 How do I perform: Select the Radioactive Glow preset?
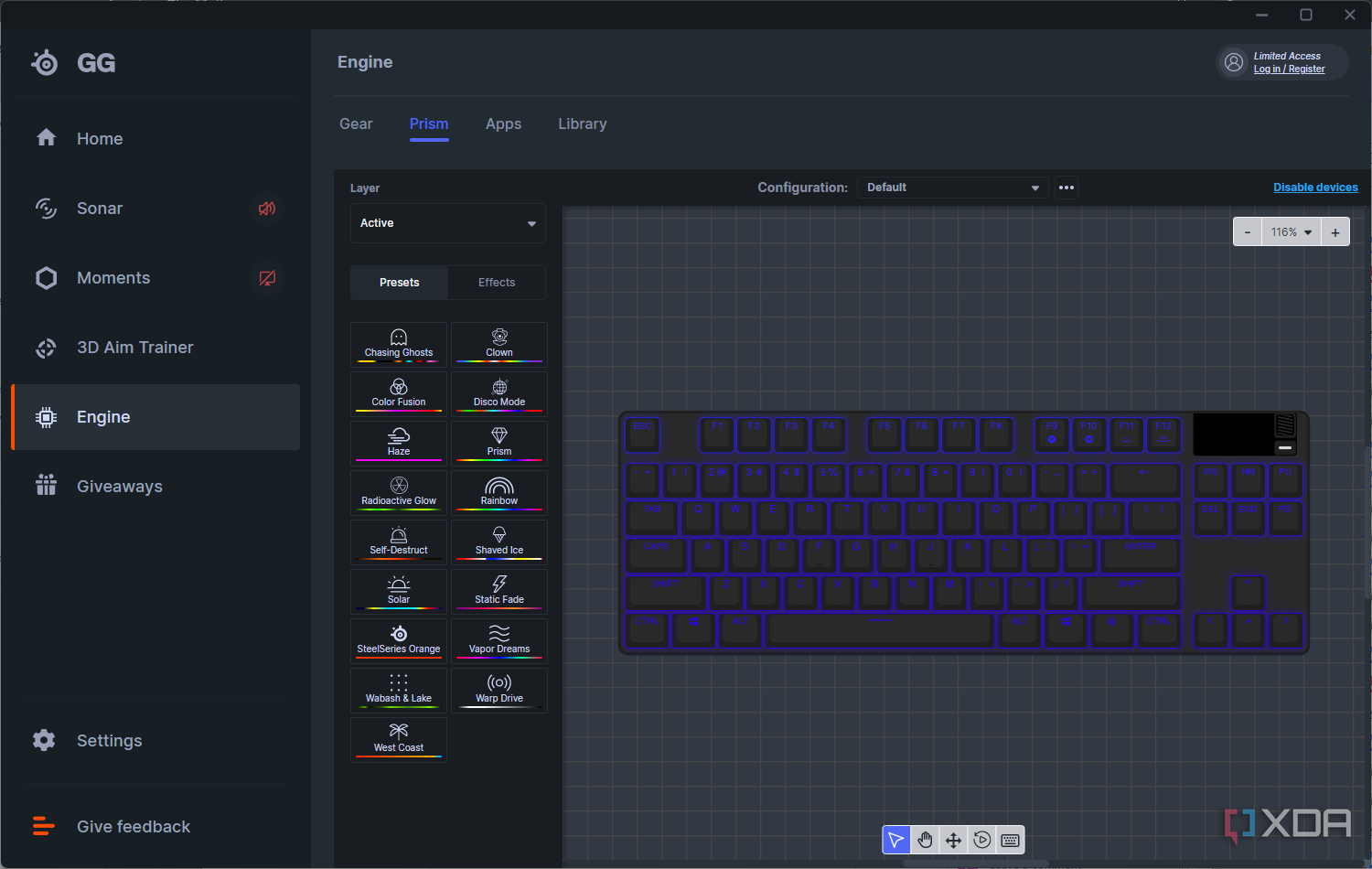[399, 492]
